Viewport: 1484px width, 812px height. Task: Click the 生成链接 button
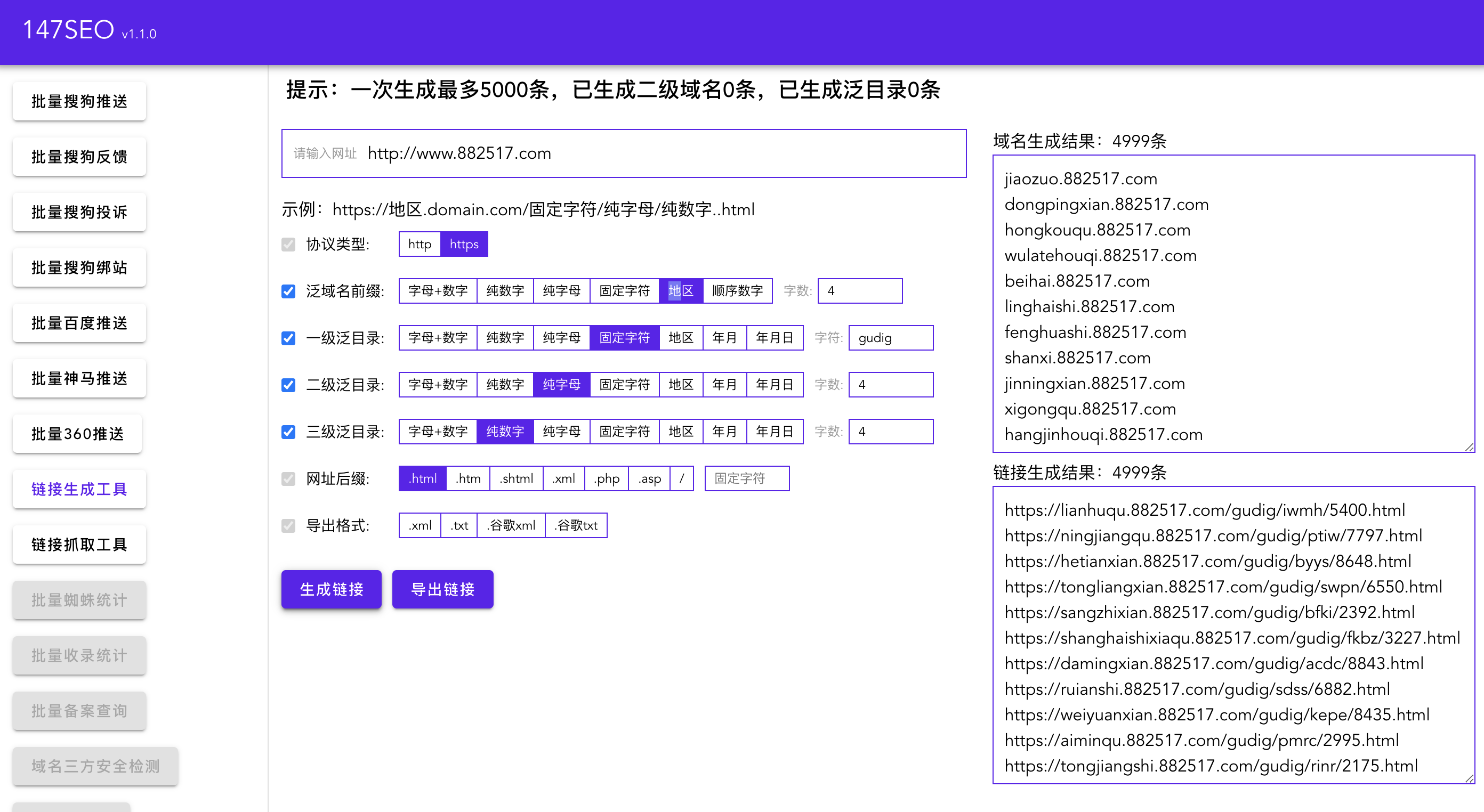[331, 589]
